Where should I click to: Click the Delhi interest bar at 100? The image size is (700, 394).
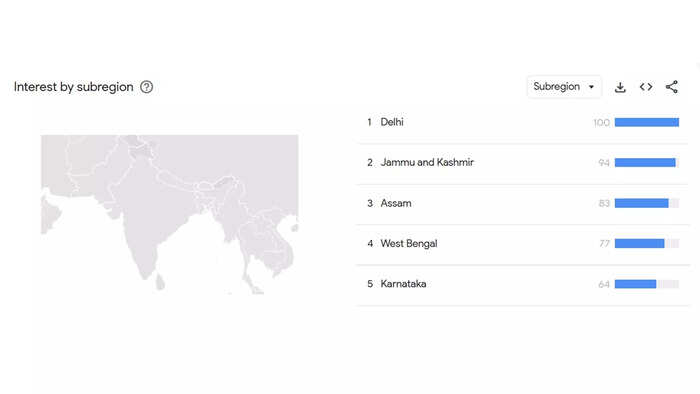[x=646, y=122]
